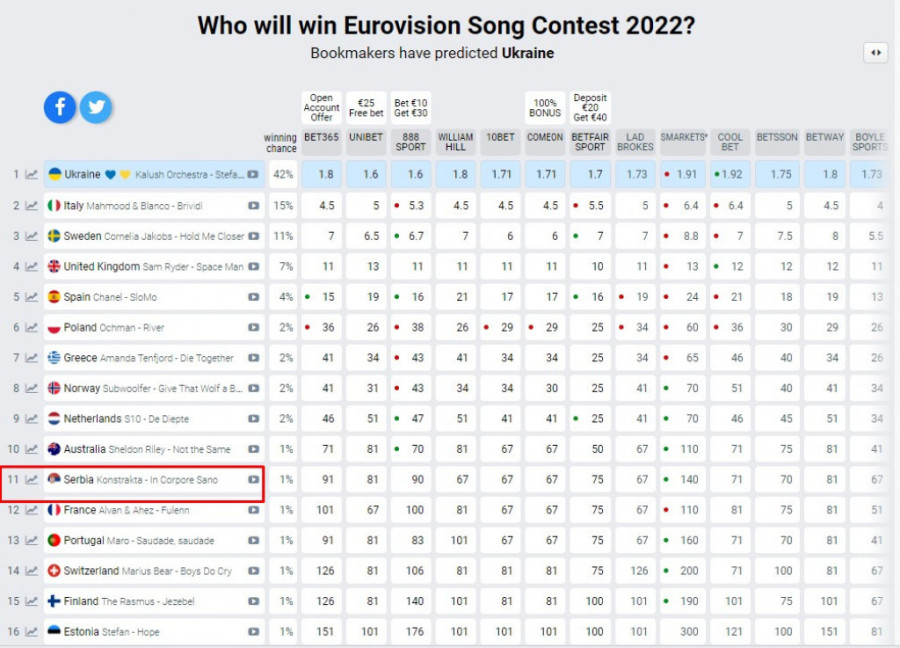900x648 pixels.
Task: Open the BET365 bookmaker column header
Action: pos(321,137)
